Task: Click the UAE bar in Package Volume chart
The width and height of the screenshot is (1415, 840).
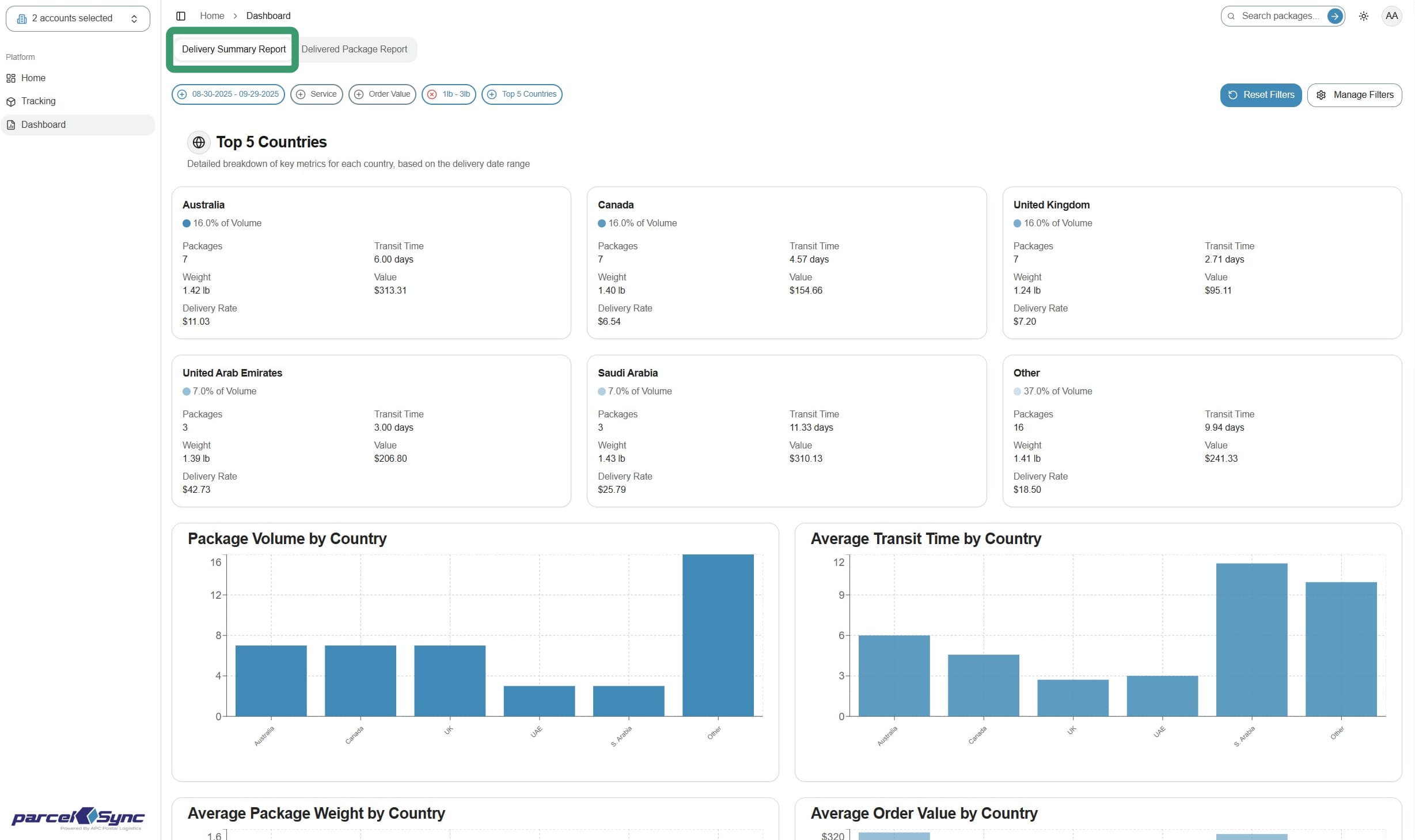Action: click(539, 701)
